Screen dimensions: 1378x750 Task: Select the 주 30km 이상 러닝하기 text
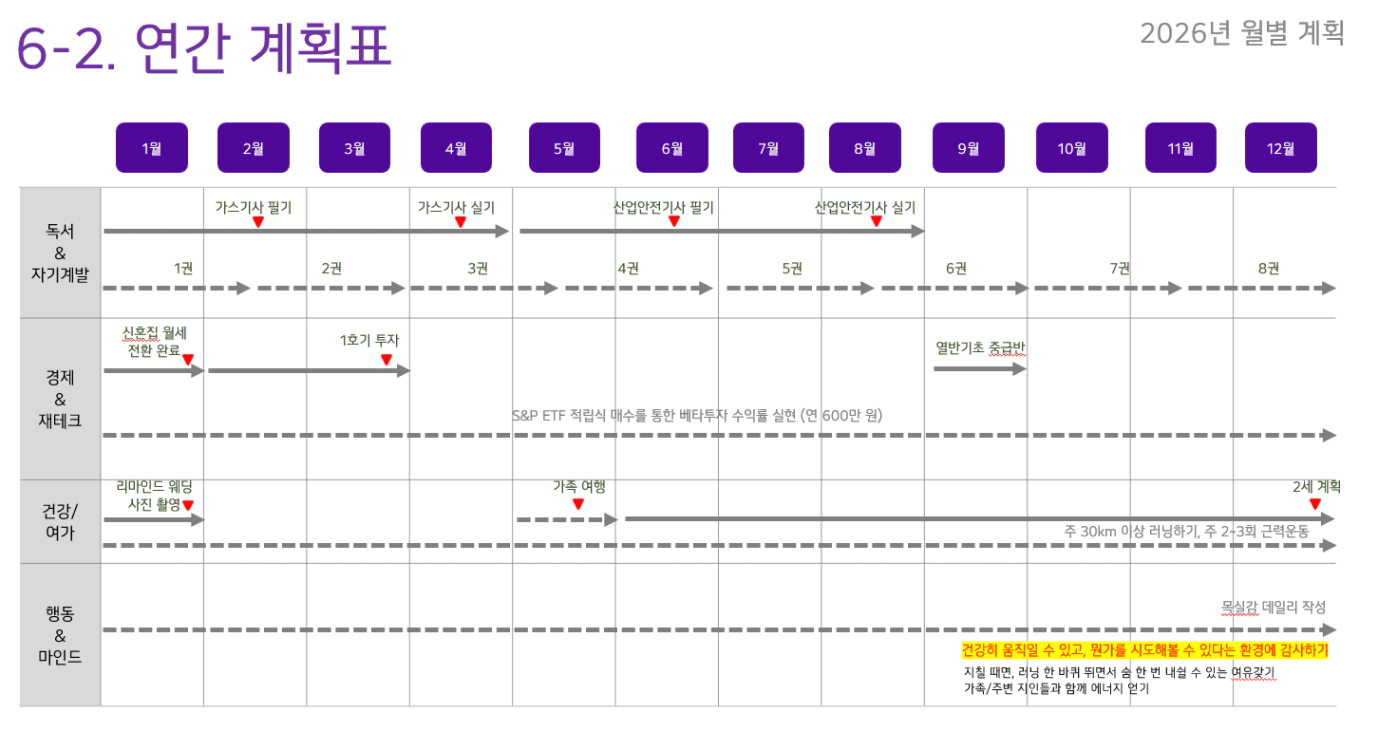pyautogui.click(x=1187, y=531)
